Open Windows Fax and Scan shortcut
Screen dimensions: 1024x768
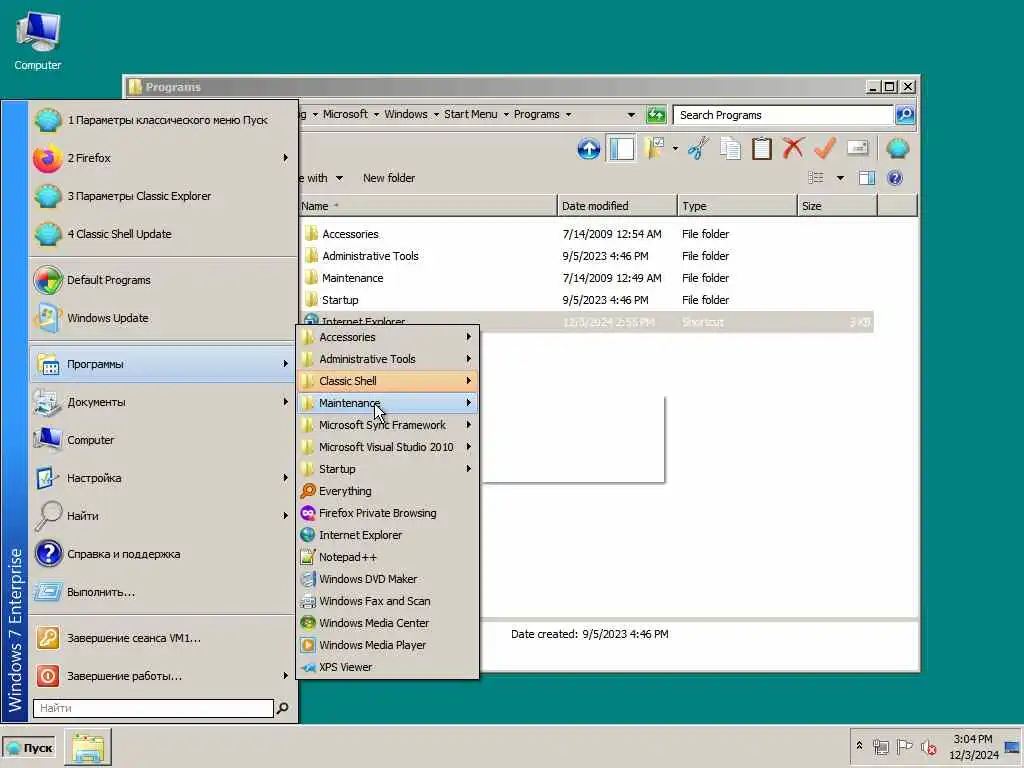coord(388,601)
